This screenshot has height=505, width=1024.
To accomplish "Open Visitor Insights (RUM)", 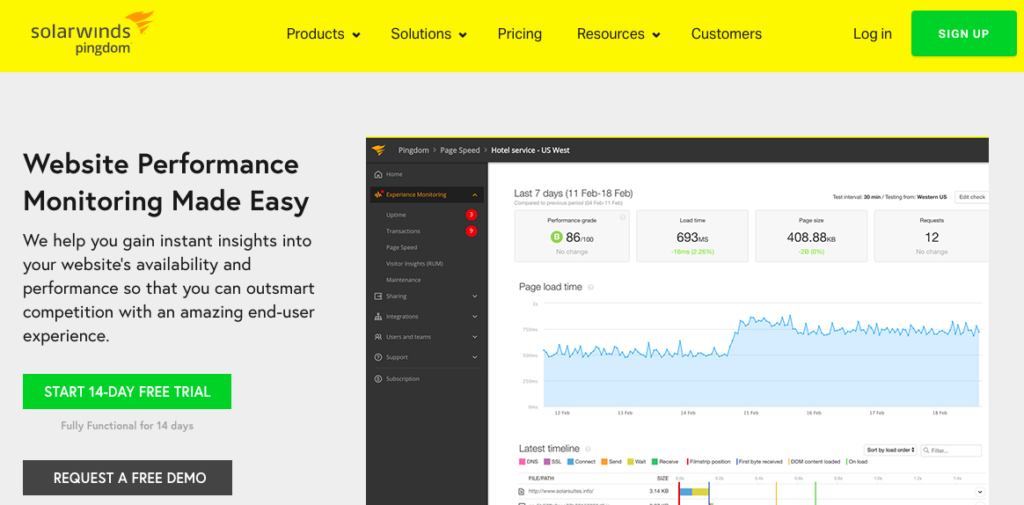I will click(415, 263).
